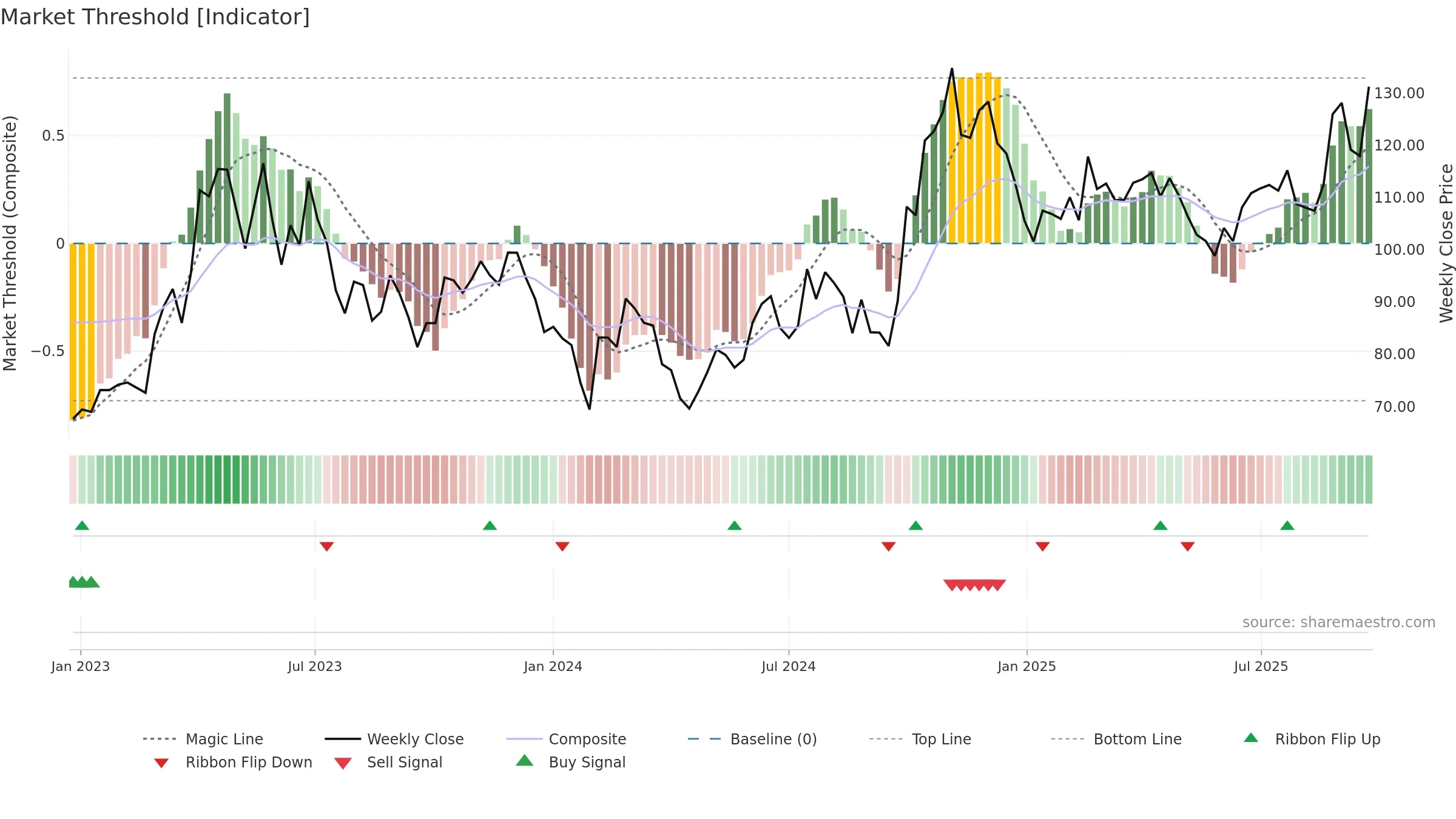The image size is (1456, 819).
Task: Click the 0.5 composite axis value
Action: tap(53, 136)
